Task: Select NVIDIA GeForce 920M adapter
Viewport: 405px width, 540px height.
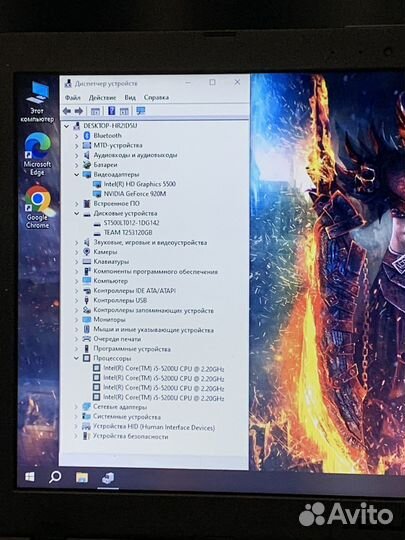Action: [x=135, y=194]
